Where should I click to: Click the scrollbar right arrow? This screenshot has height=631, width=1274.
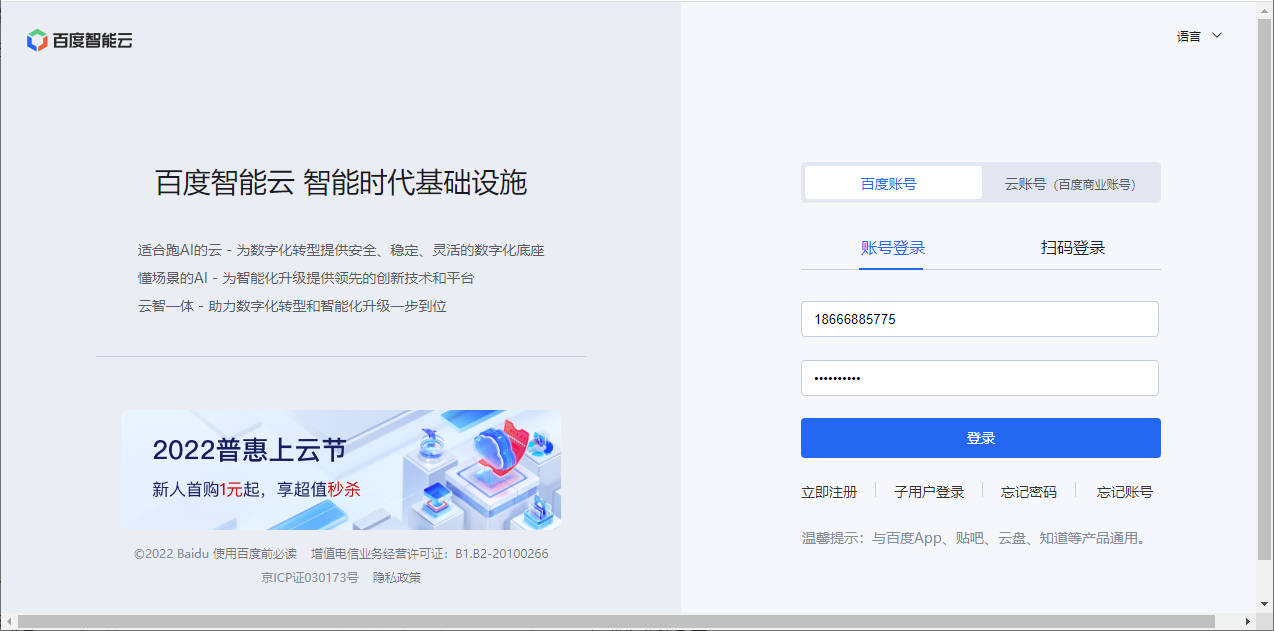tap(1249, 622)
